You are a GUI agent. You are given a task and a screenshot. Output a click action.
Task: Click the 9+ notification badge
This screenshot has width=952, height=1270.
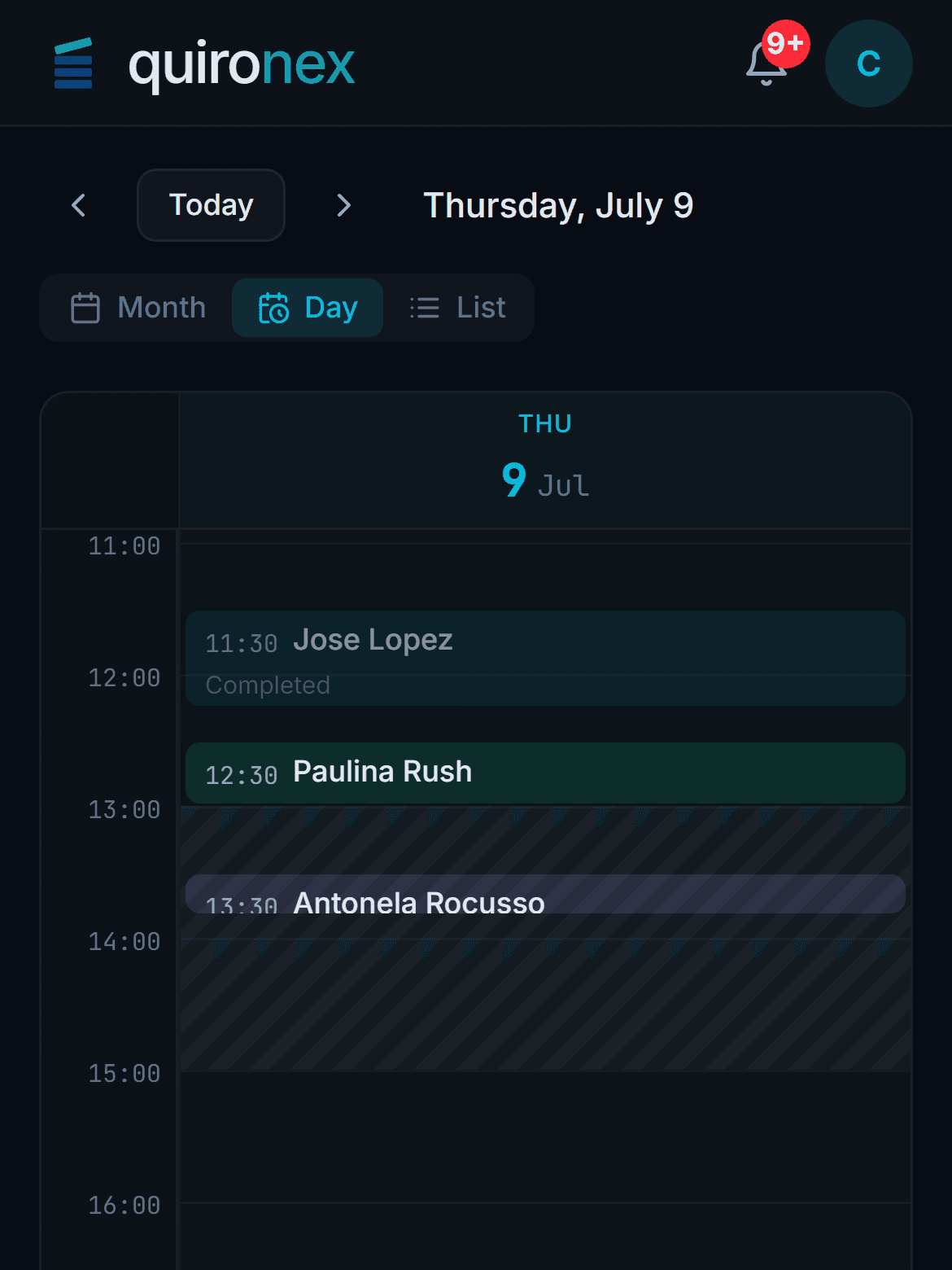[x=786, y=43]
